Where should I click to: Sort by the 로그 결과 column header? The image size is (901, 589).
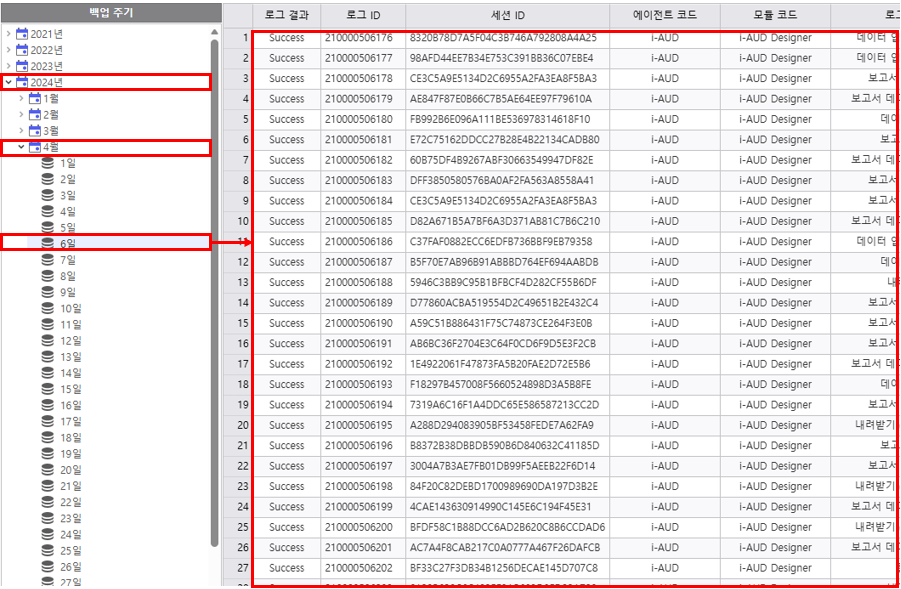click(286, 16)
